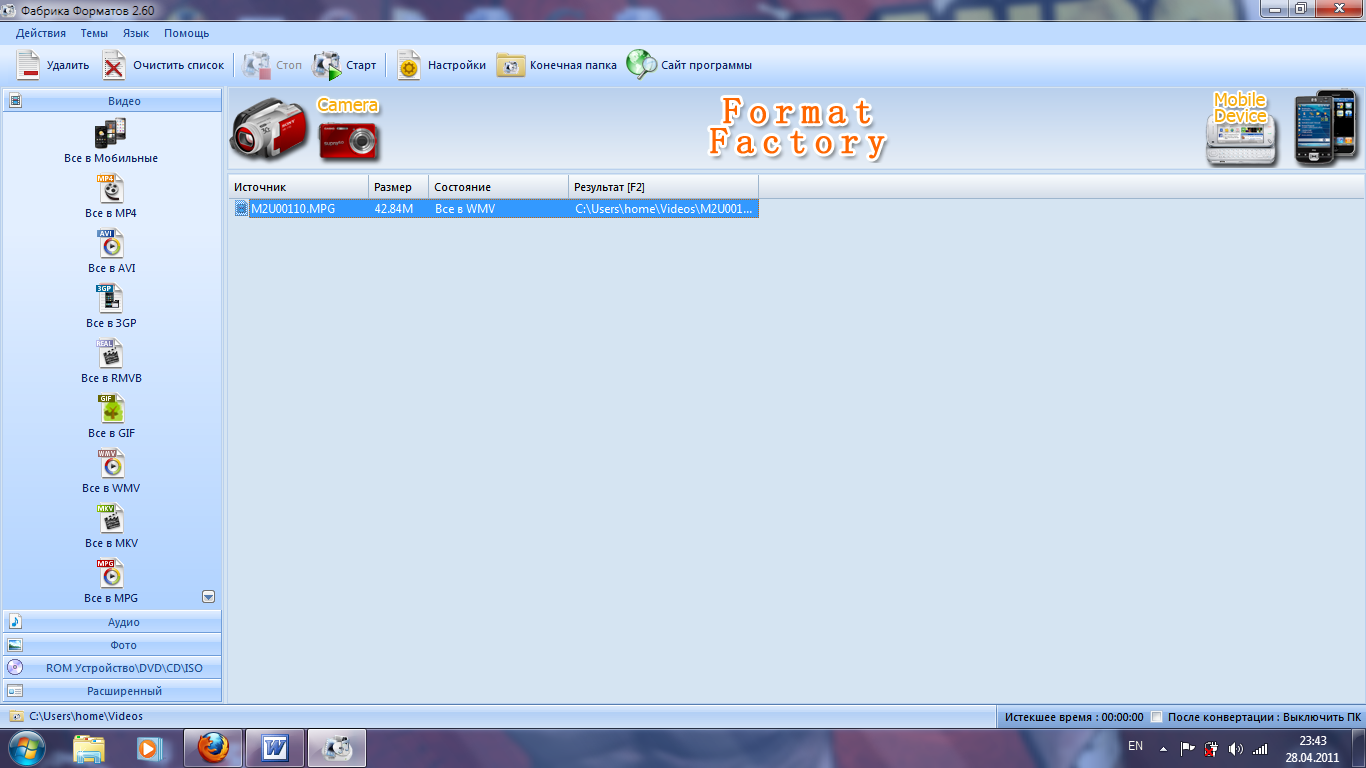Collapse the Видео panel header
The image size is (1366, 768).
pos(112,101)
